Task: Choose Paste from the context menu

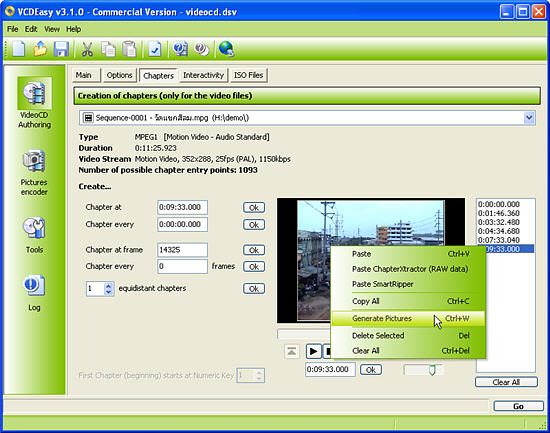Action: tap(409, 254)
